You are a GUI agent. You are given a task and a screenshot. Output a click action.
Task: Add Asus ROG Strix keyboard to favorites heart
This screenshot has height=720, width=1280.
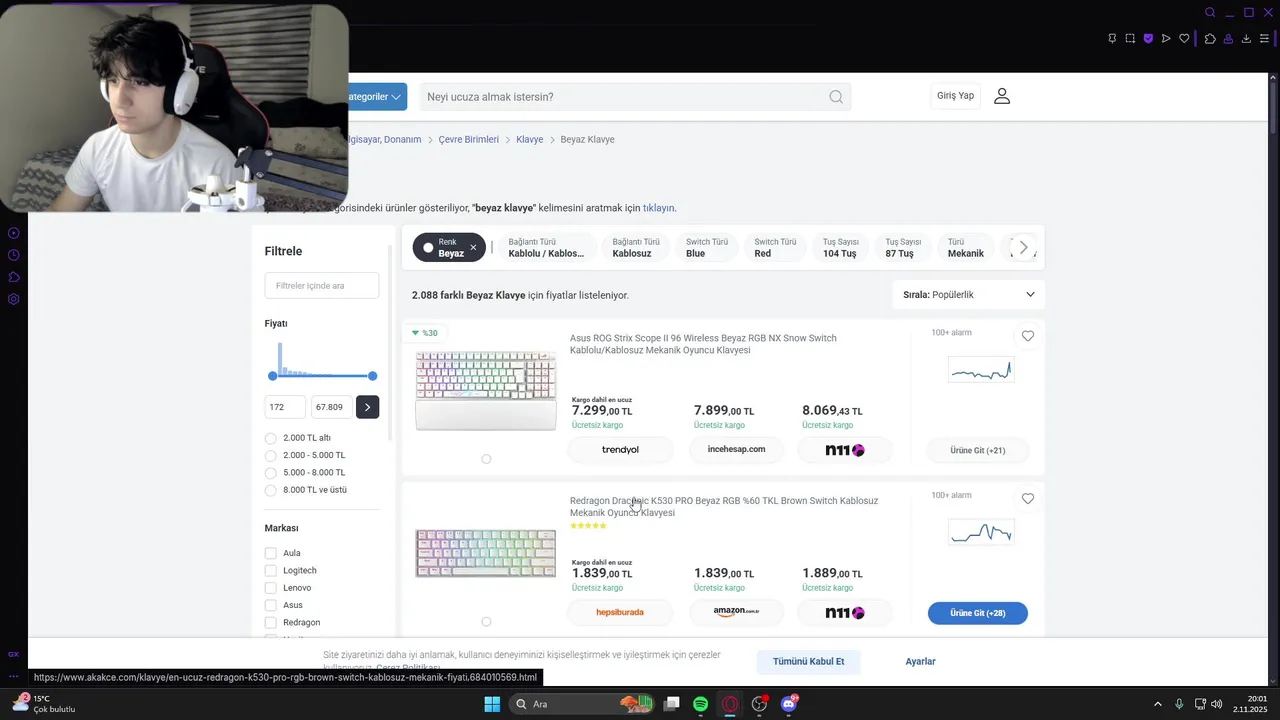point(1027,336)
